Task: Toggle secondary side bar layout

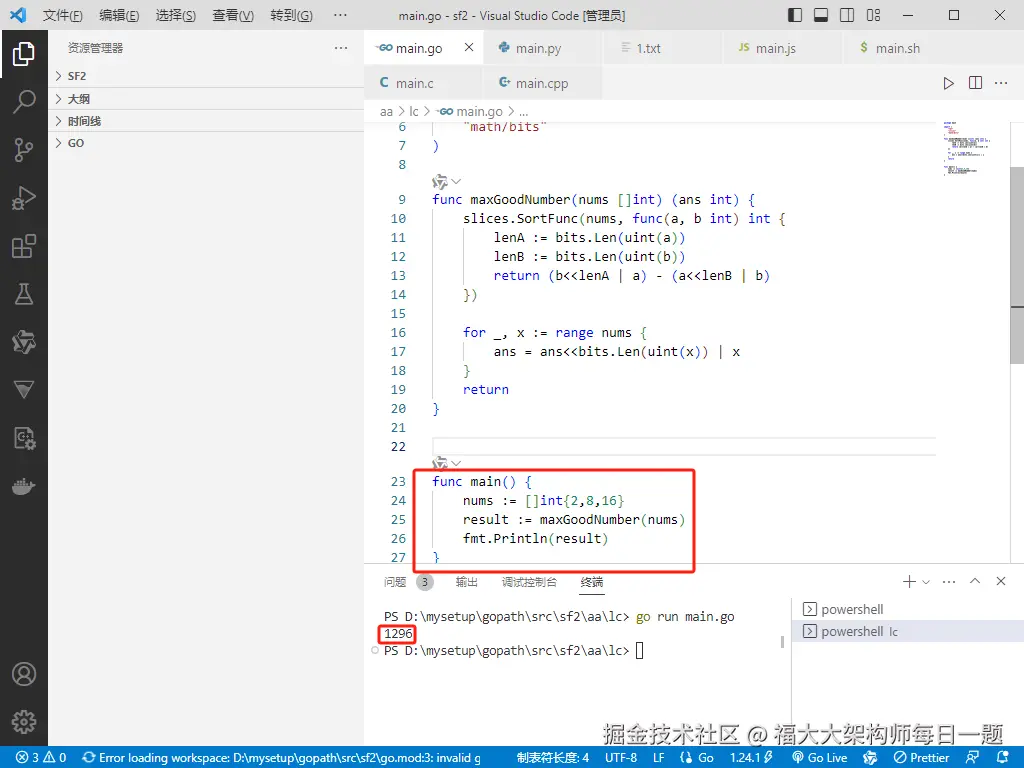Action: click(x=847, y=15)
